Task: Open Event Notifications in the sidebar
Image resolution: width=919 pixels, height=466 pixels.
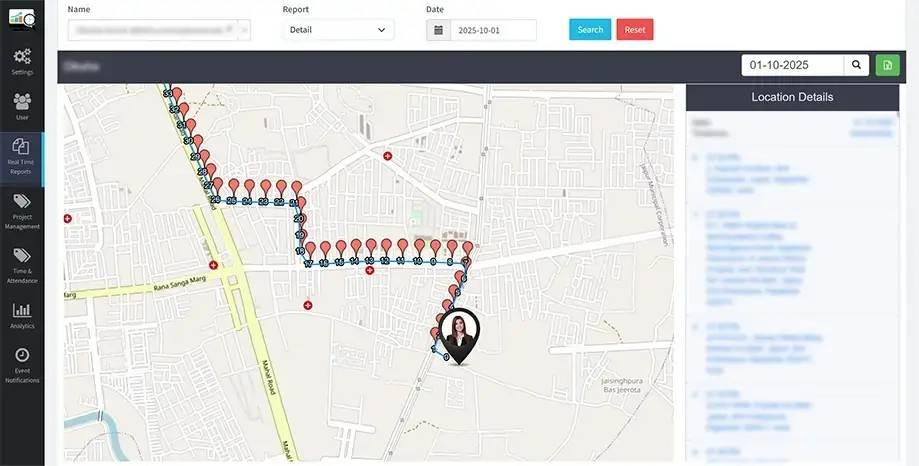Action: click(x=22, y=366)
